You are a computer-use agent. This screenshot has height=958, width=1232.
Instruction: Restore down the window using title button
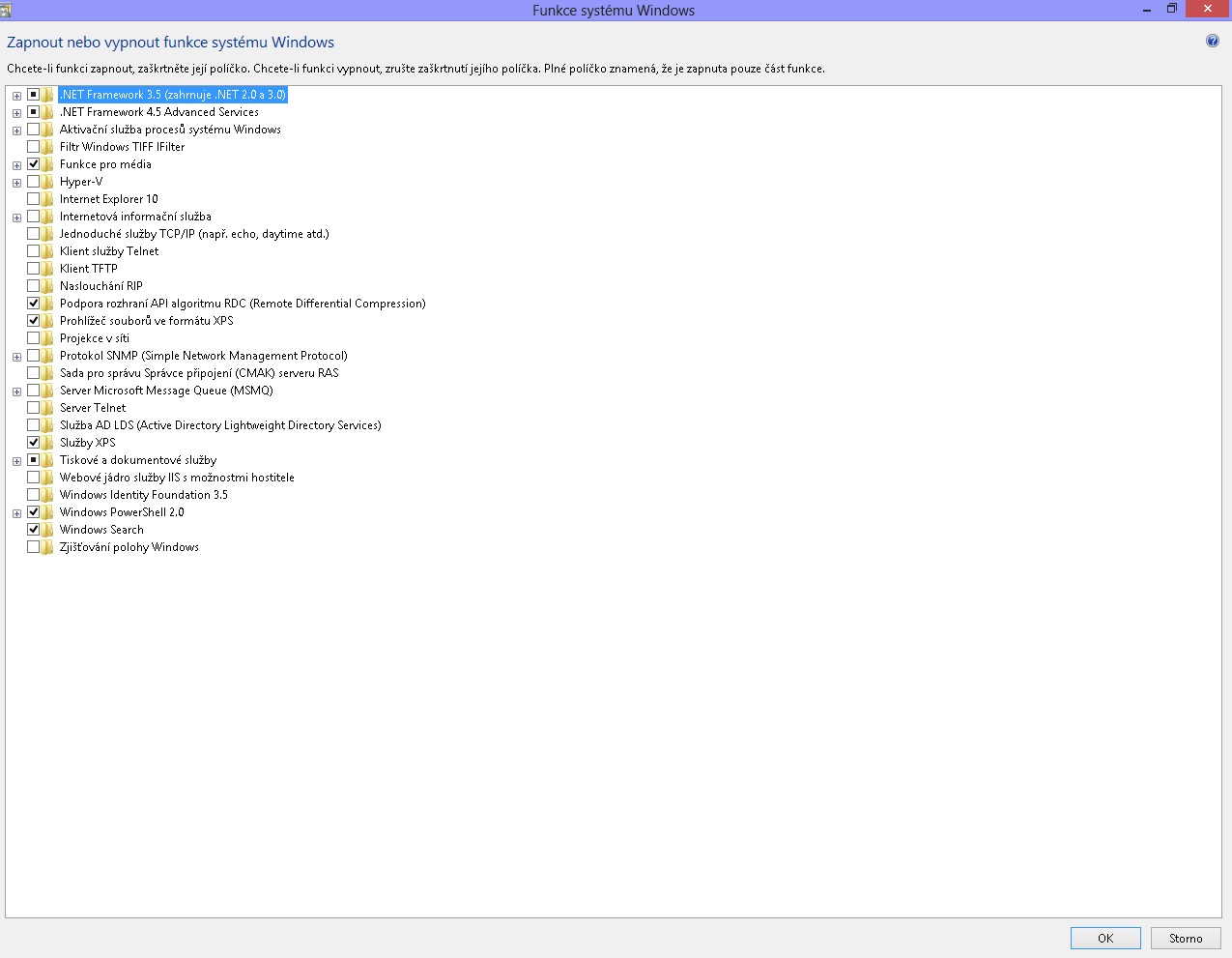click(1171, 9)
